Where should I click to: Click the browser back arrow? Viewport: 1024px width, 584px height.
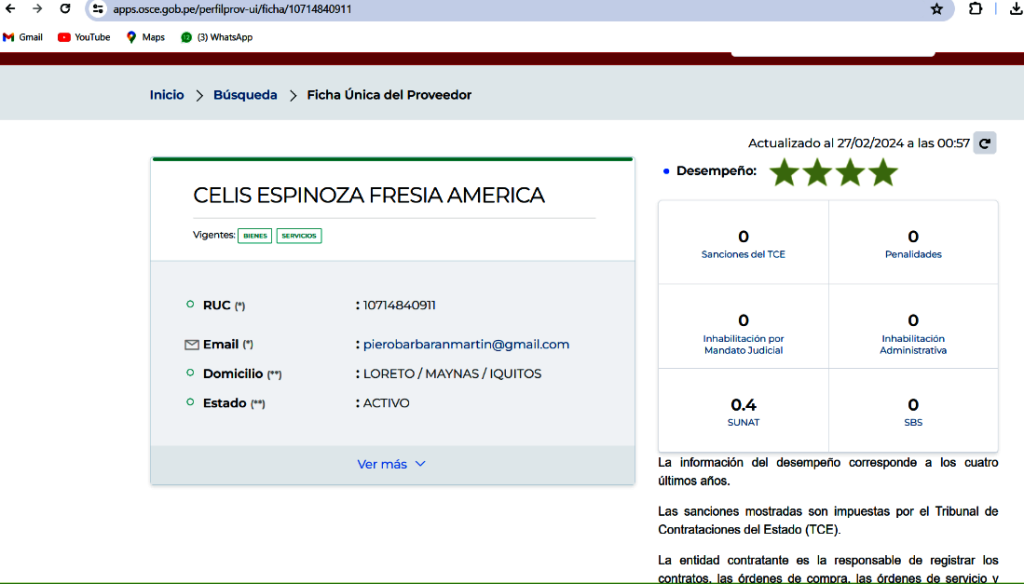[11, 9]
